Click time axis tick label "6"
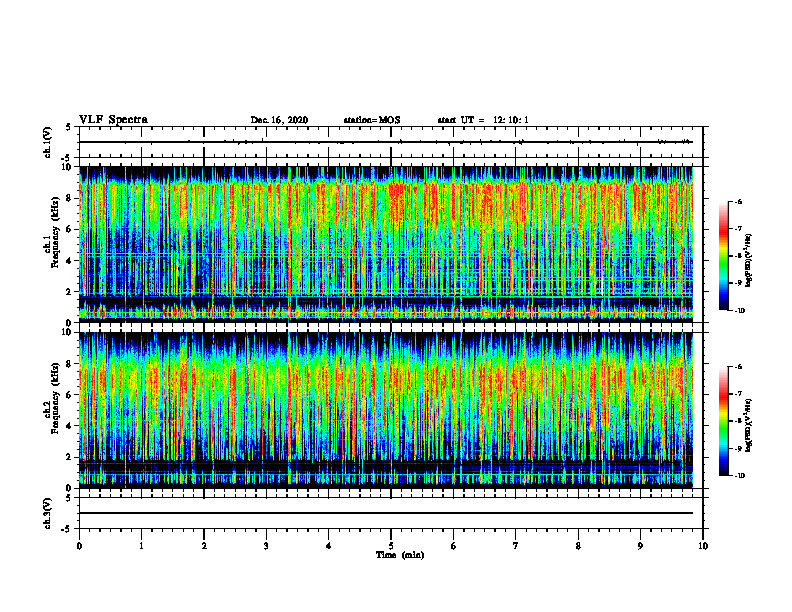The width and height of the screenshot is (792, 612). (454, 546)
